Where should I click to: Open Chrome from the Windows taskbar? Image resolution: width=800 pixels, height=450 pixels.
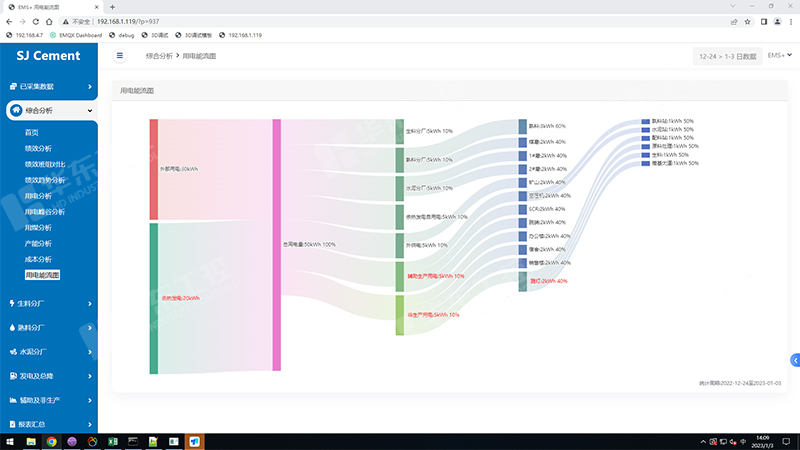tap(52, 441)
